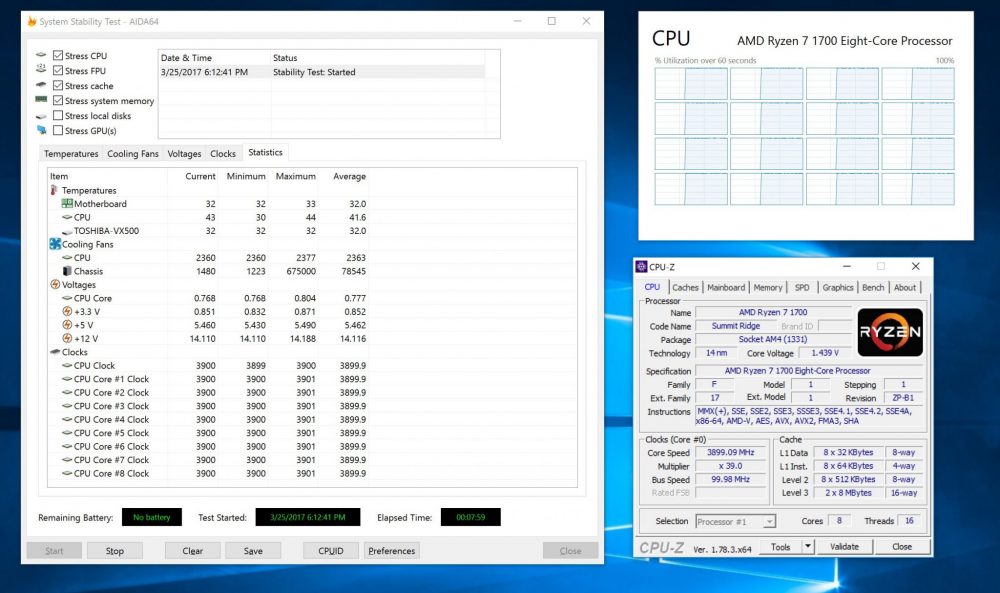Click the Stress FPU icon
The width and height of the screenshot is (1000, 593).
[41, 68]
